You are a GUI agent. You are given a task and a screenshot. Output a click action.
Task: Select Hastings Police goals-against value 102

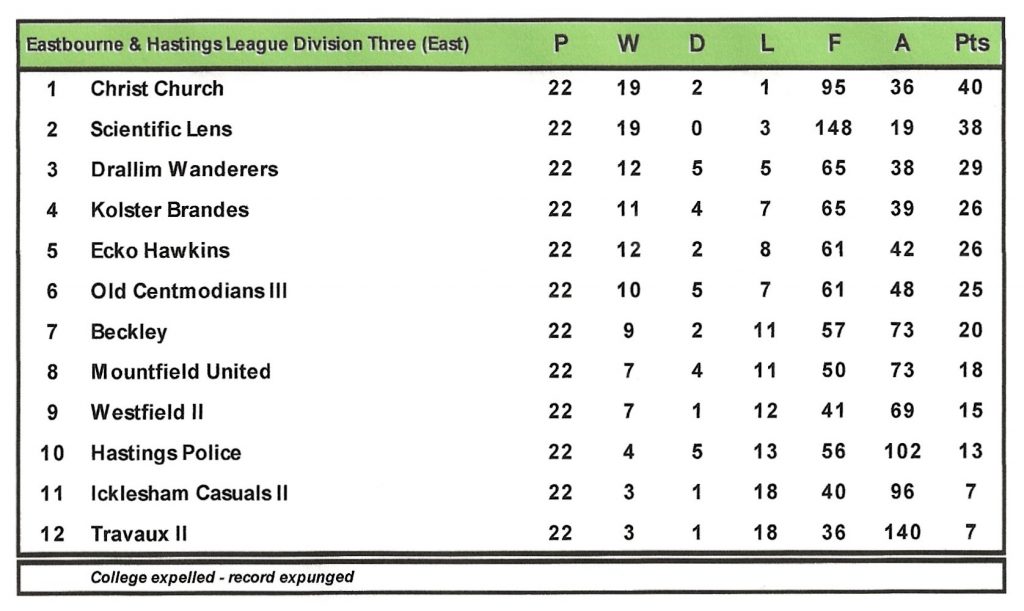[902, 452]
